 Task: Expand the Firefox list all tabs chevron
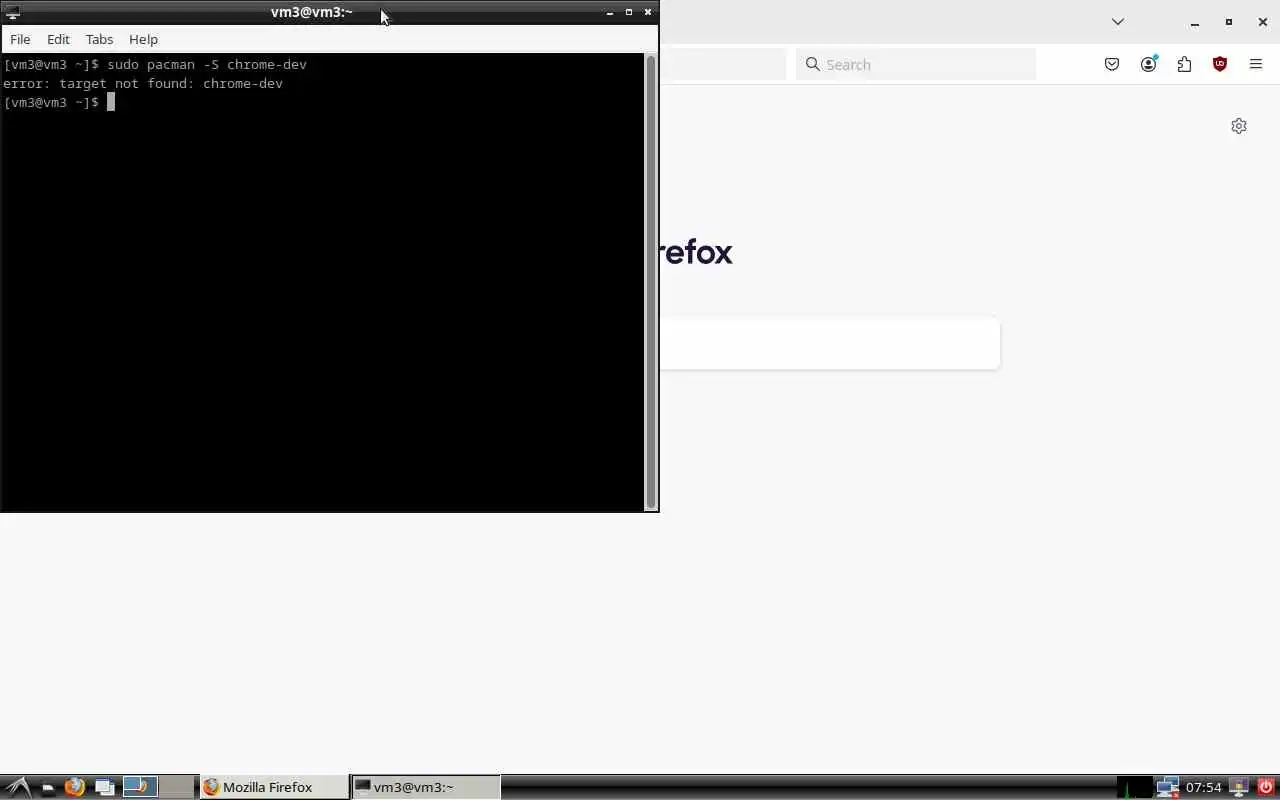(x=1118, y=22)
